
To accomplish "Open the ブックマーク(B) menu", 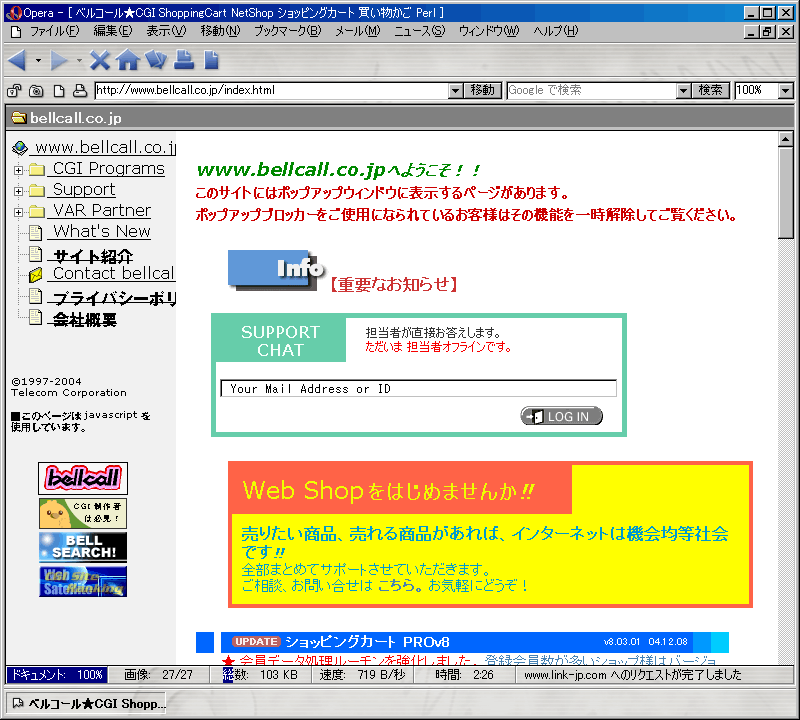I will click(x=288, y=32).
